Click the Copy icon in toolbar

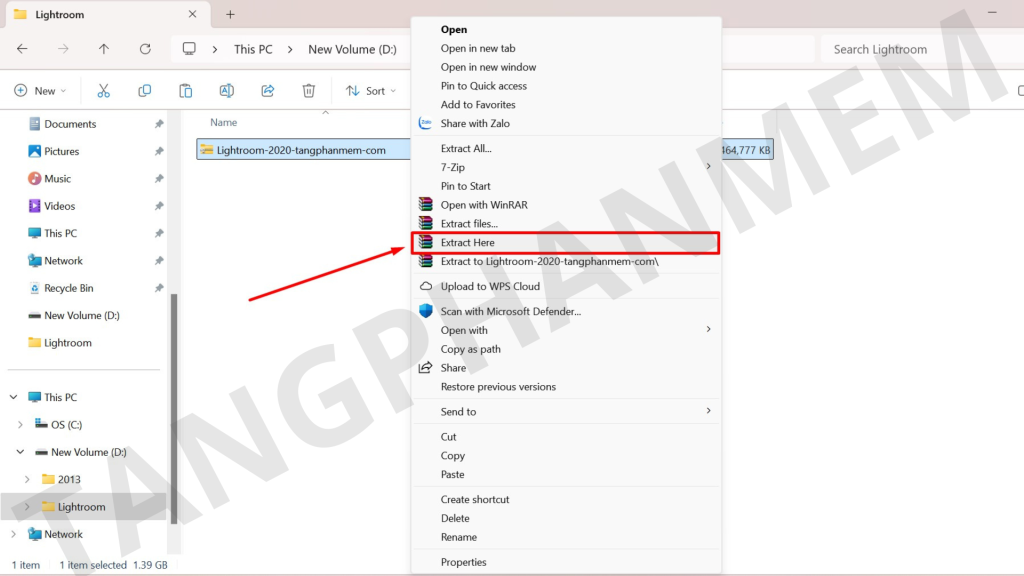tap(144, 91)
